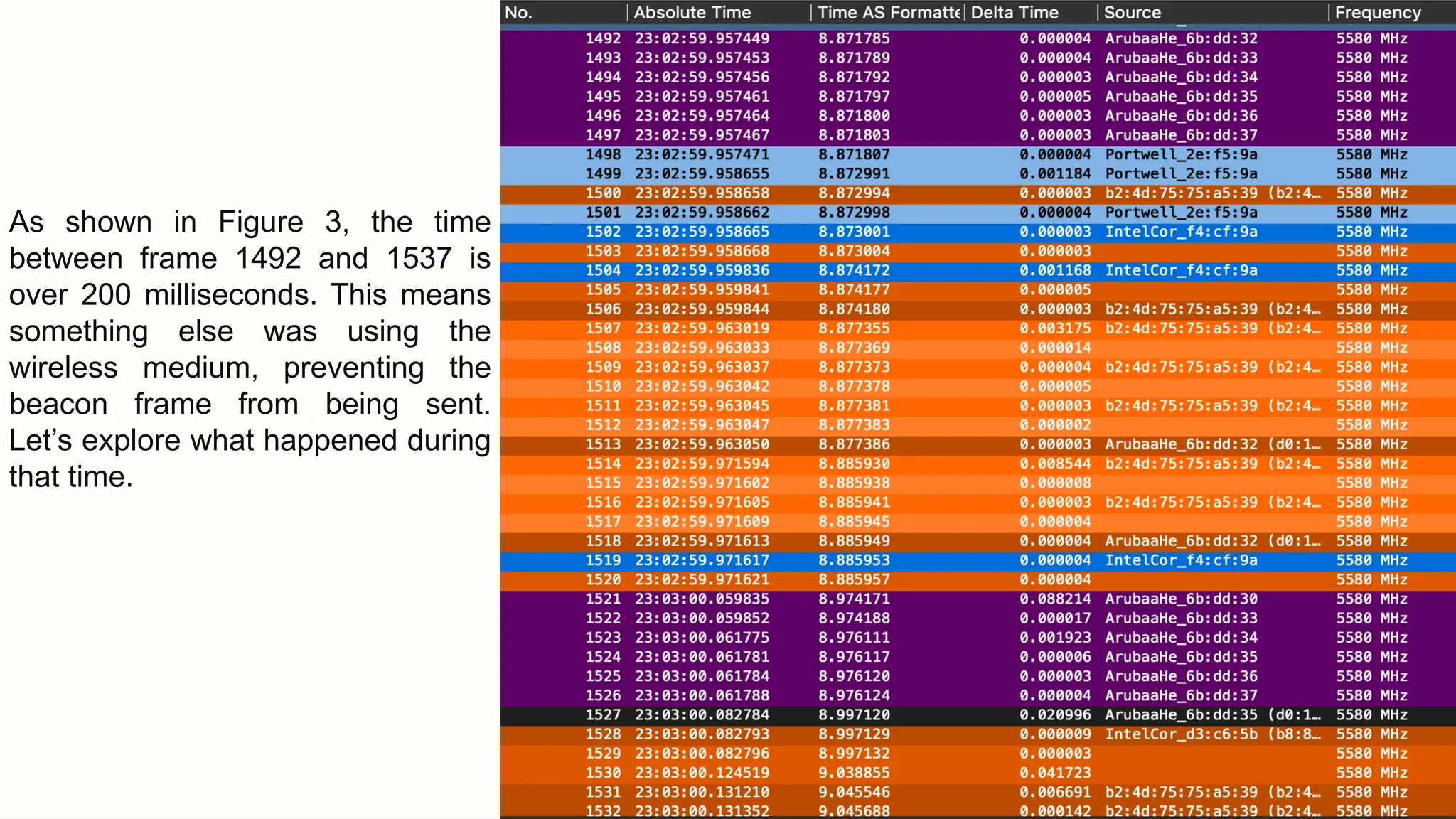The image size is (1456, 819).
Task: Select packet 1504 with delta 0.001168
Action: point(978,270)
